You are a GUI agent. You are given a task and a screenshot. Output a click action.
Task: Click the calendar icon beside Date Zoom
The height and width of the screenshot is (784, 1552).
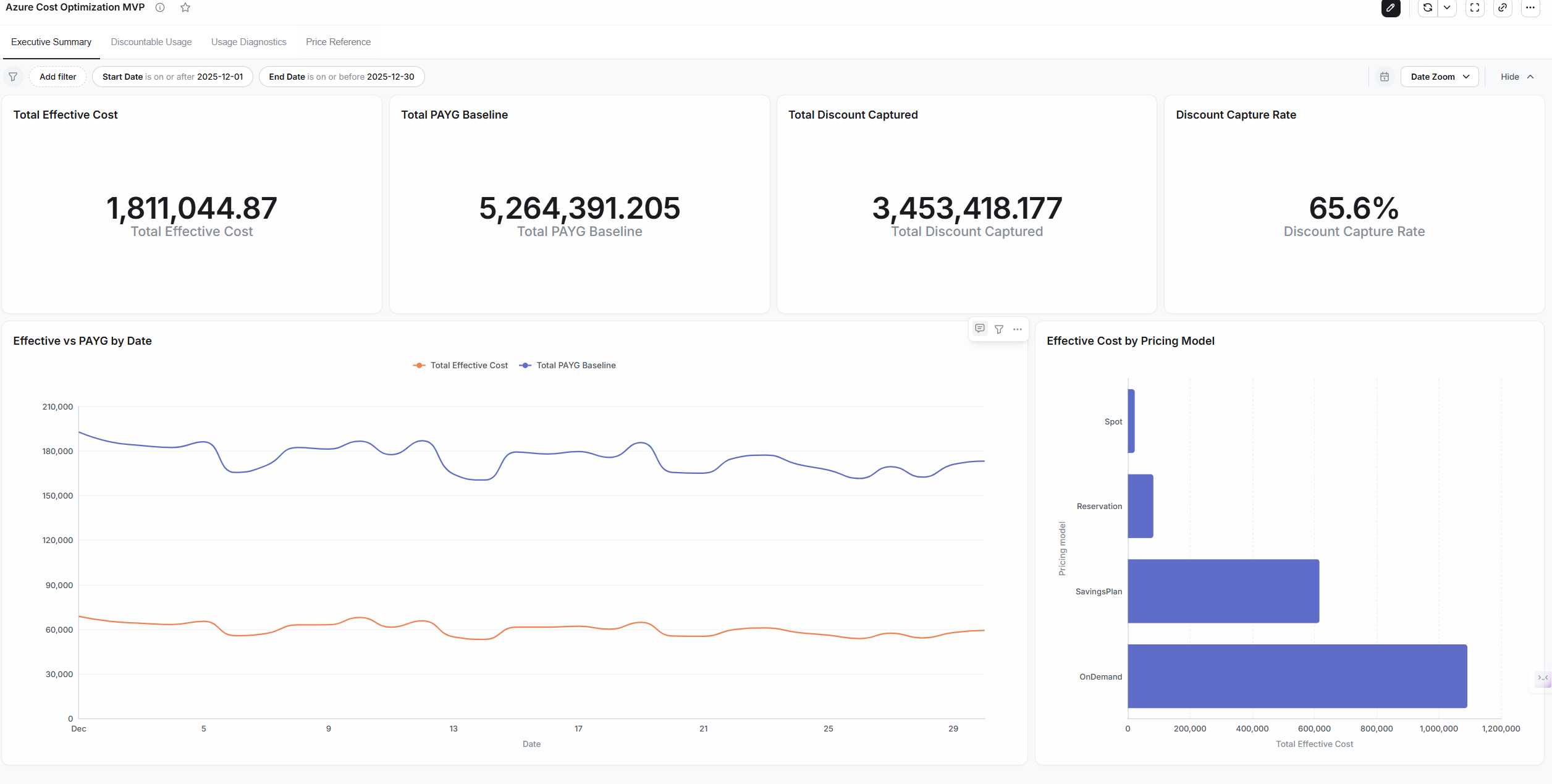click(x=1385, y=77)
